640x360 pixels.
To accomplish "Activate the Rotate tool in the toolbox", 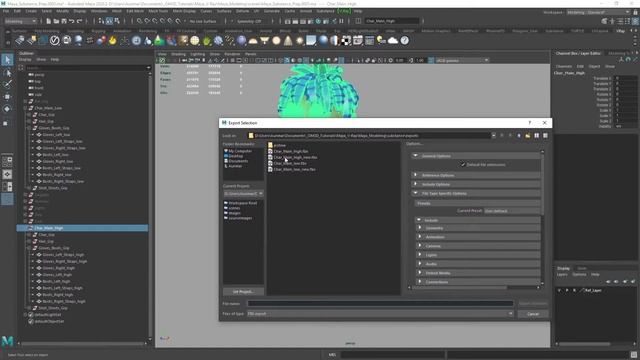I will click(x=7, y=109).
